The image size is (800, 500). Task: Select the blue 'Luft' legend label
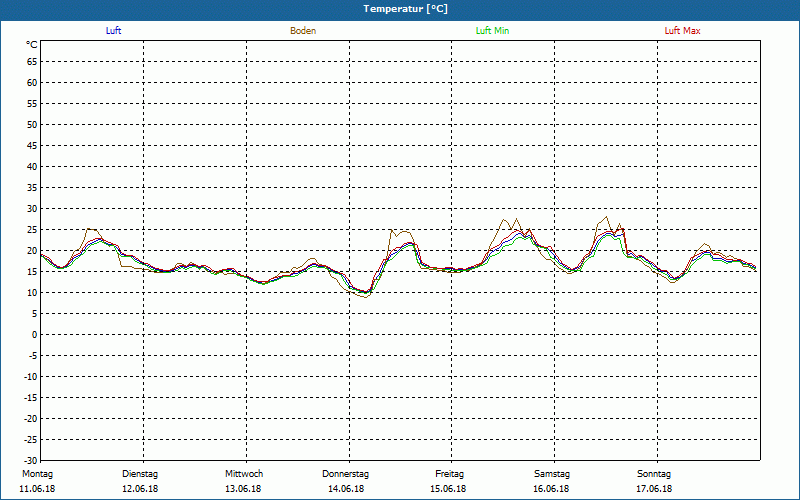click(113, 31)
